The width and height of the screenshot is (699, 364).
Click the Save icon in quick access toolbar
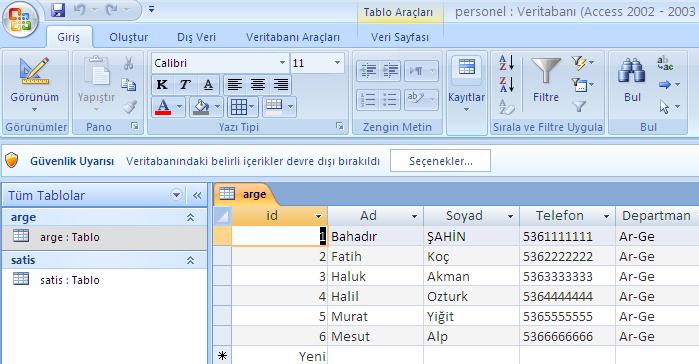[x=58, y=9]
